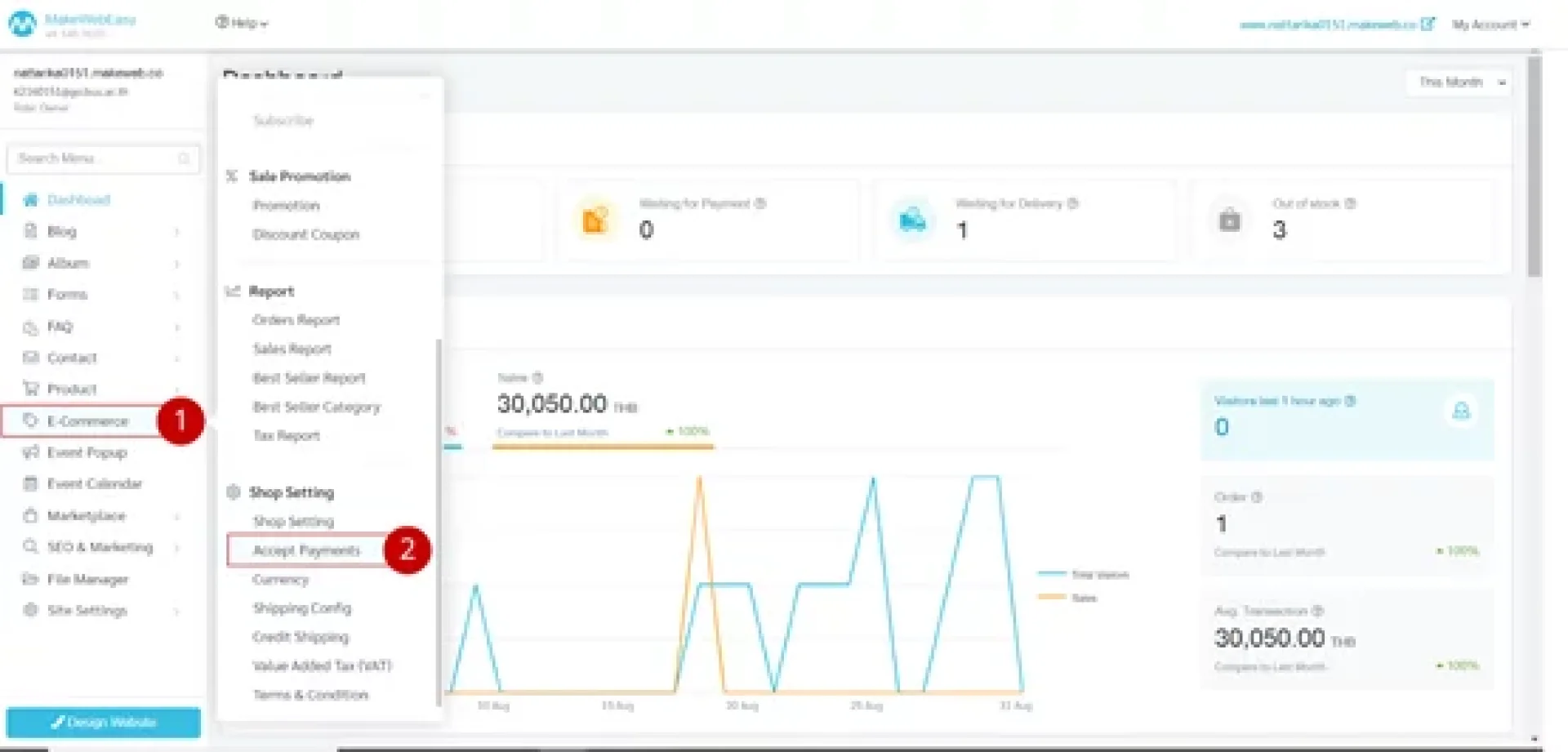Image resolution: width=1568 pixels, height=752 pixels.
Task: Select Accept Payments in Shop Setting
Action: coord(306,550)
